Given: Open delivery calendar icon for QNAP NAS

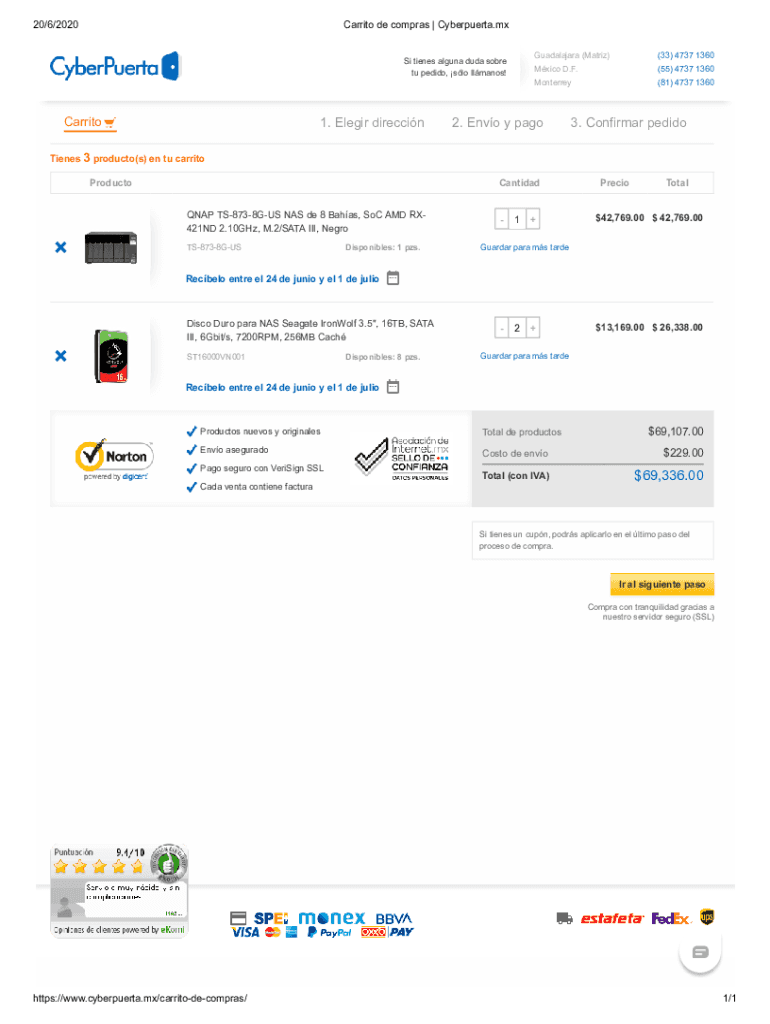Looking at the screenshot, I should (x=393, y=278).
